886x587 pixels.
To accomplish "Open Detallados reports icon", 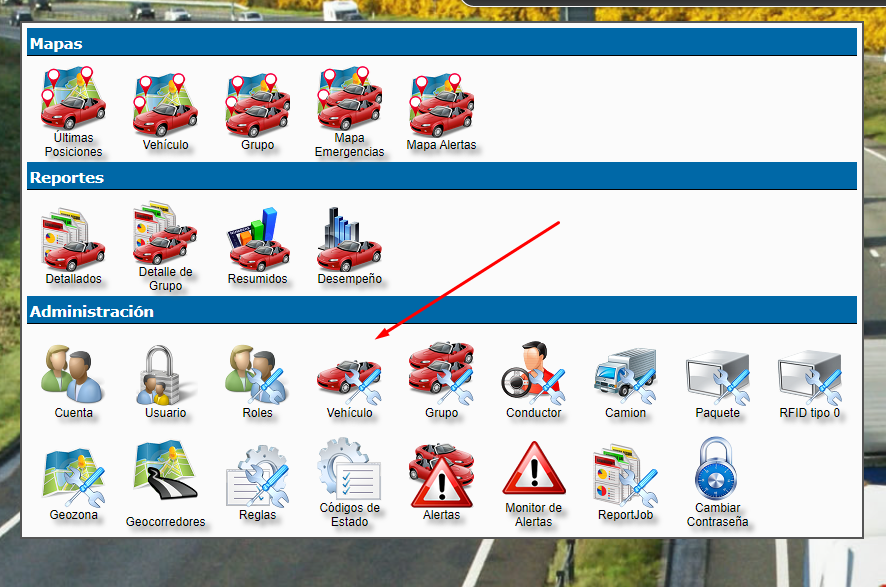I will 73,238.
